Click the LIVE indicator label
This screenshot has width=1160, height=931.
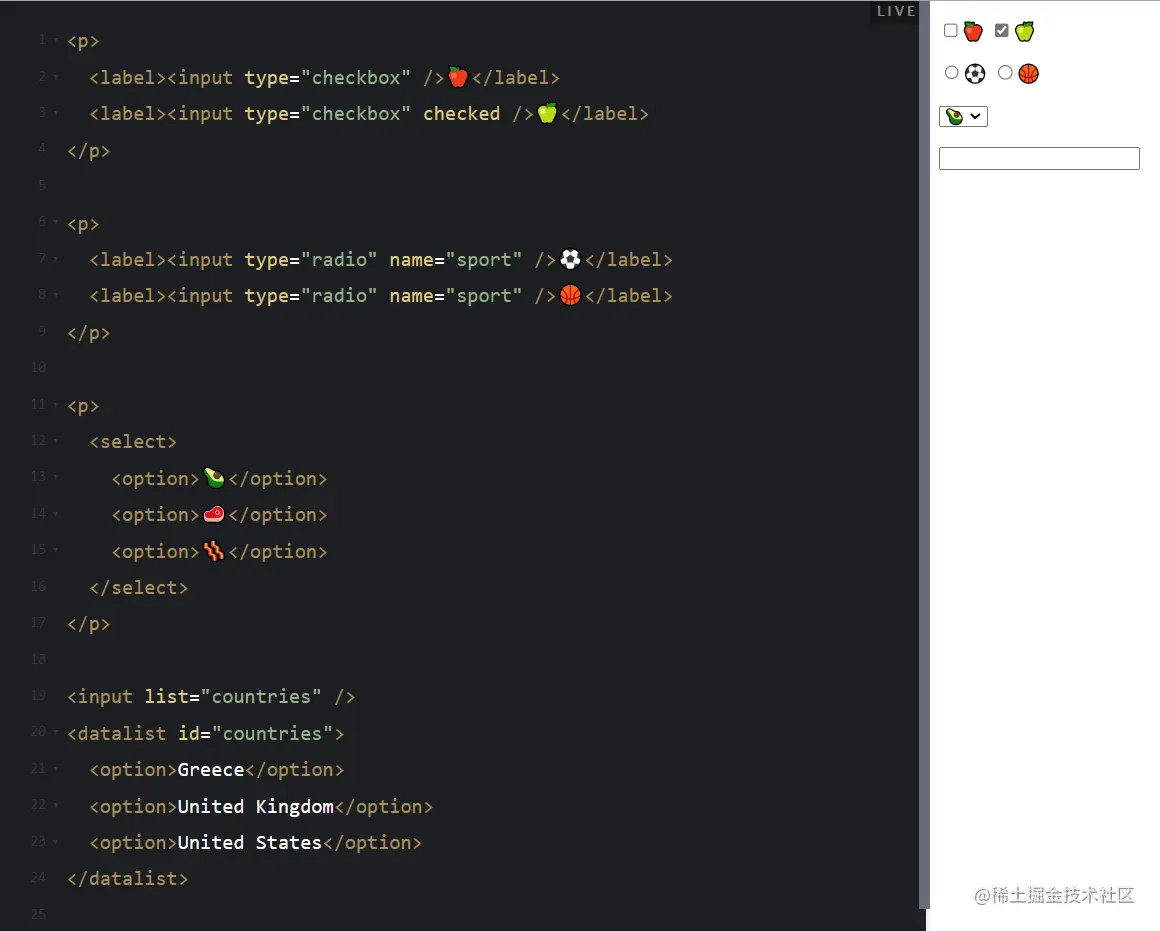(x=896, y=11)
